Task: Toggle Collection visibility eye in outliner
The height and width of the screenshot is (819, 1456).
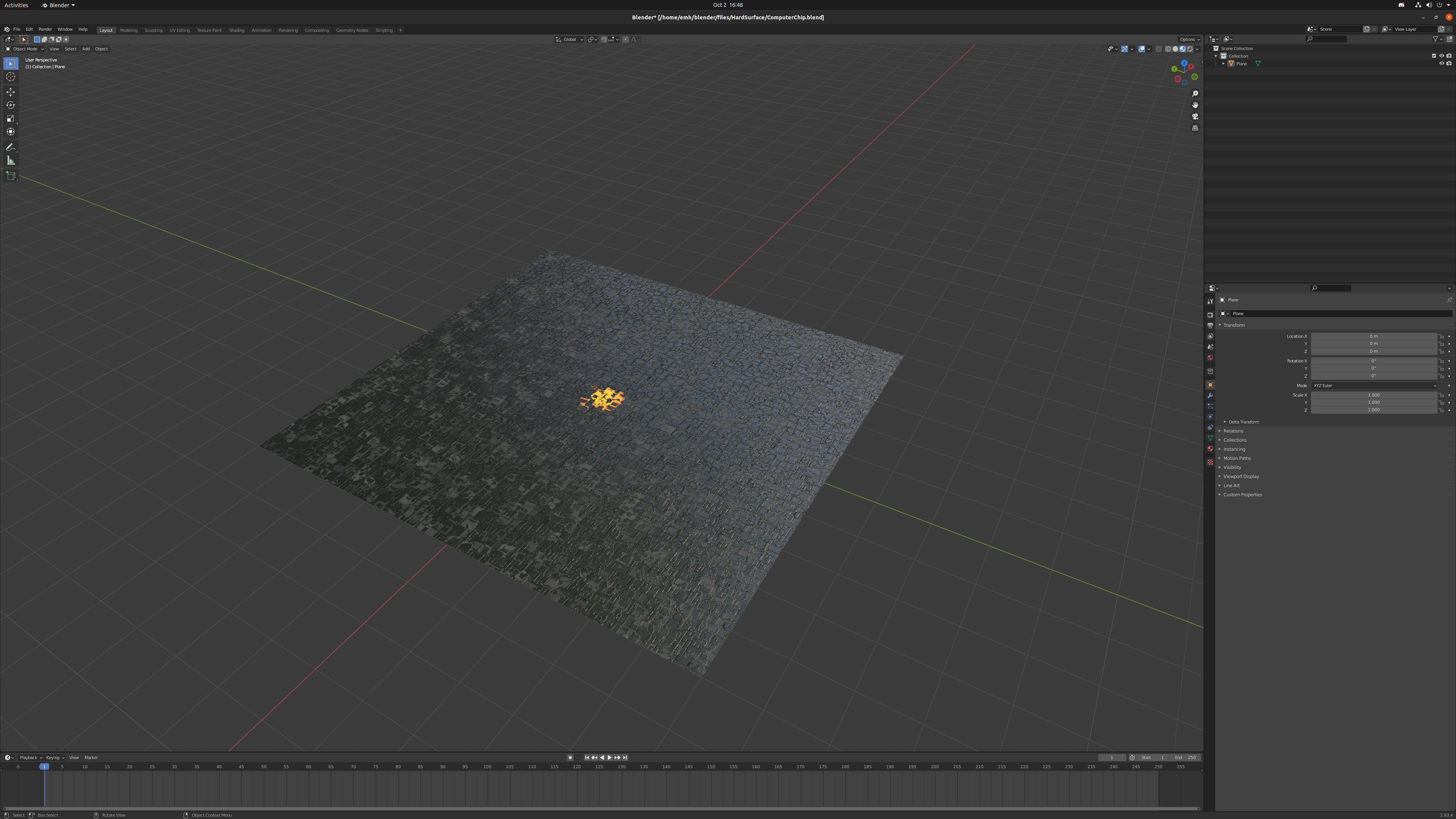Action: (x=1441, y=56)
